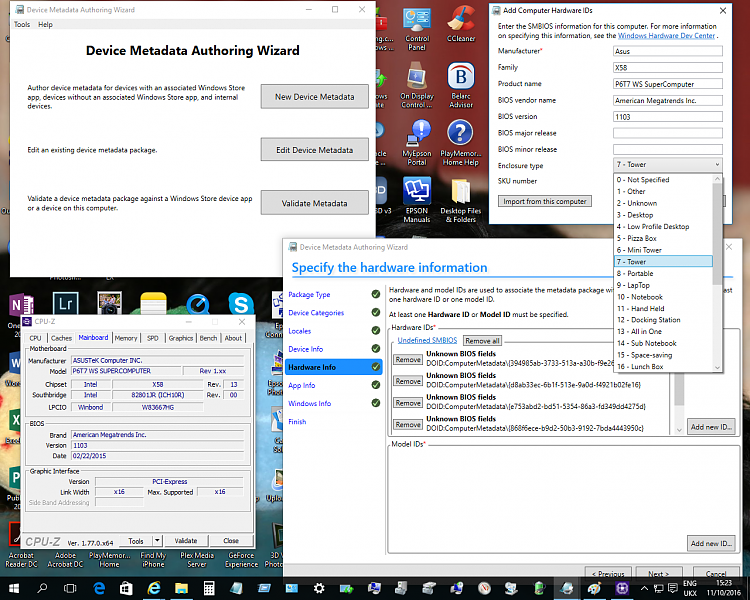The image size is (750, 600).
Task: Select '3 - Desktop' enclosure option
Action: (x=663, y=215)
